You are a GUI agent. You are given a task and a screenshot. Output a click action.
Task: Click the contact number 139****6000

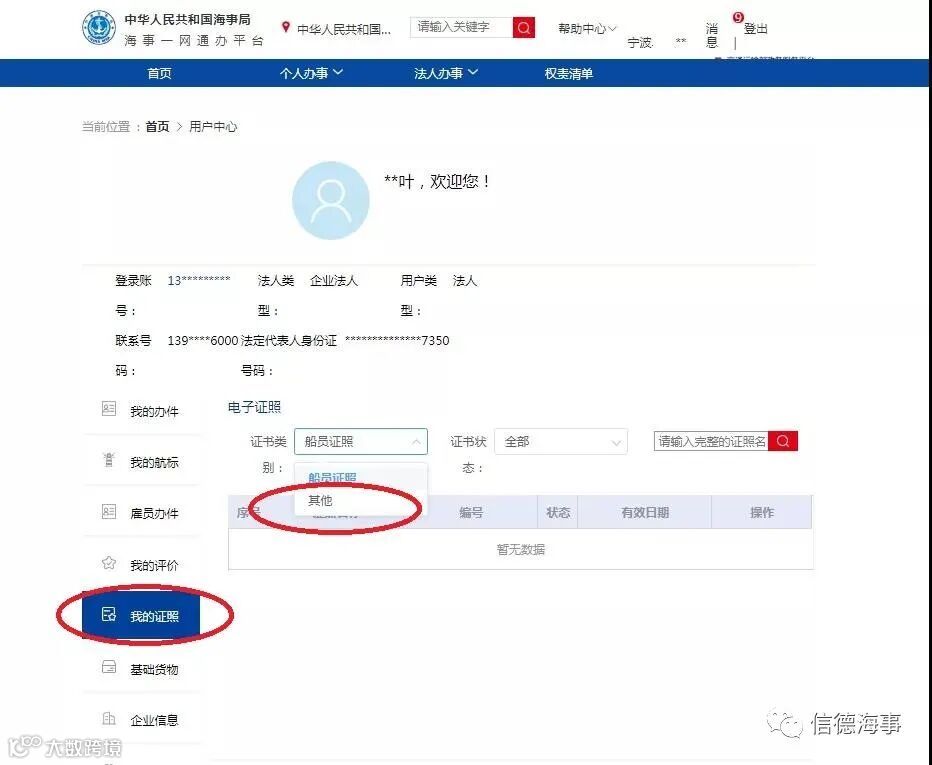(203, 341)
